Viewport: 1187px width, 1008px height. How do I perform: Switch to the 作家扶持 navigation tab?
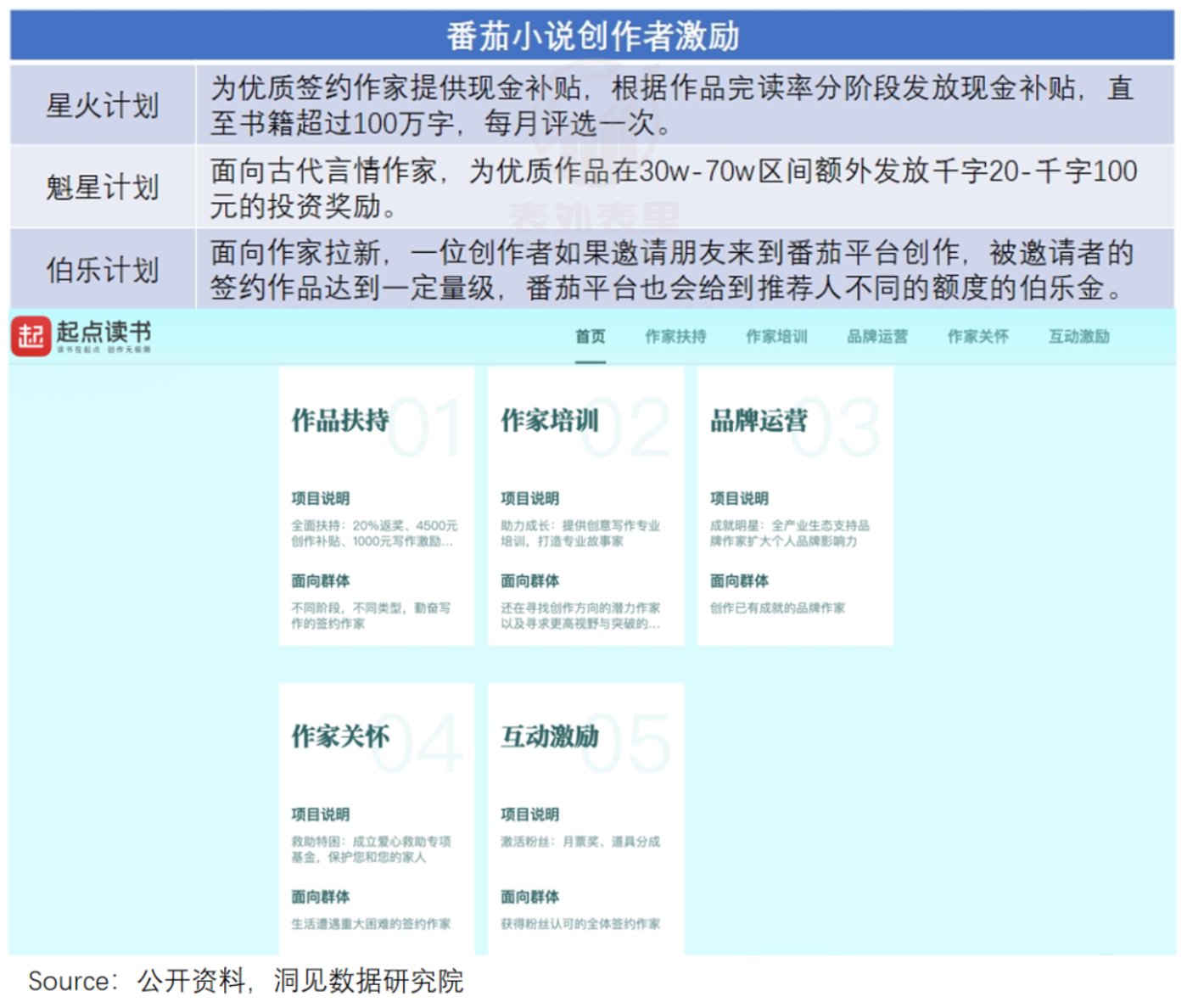point(675,337)
